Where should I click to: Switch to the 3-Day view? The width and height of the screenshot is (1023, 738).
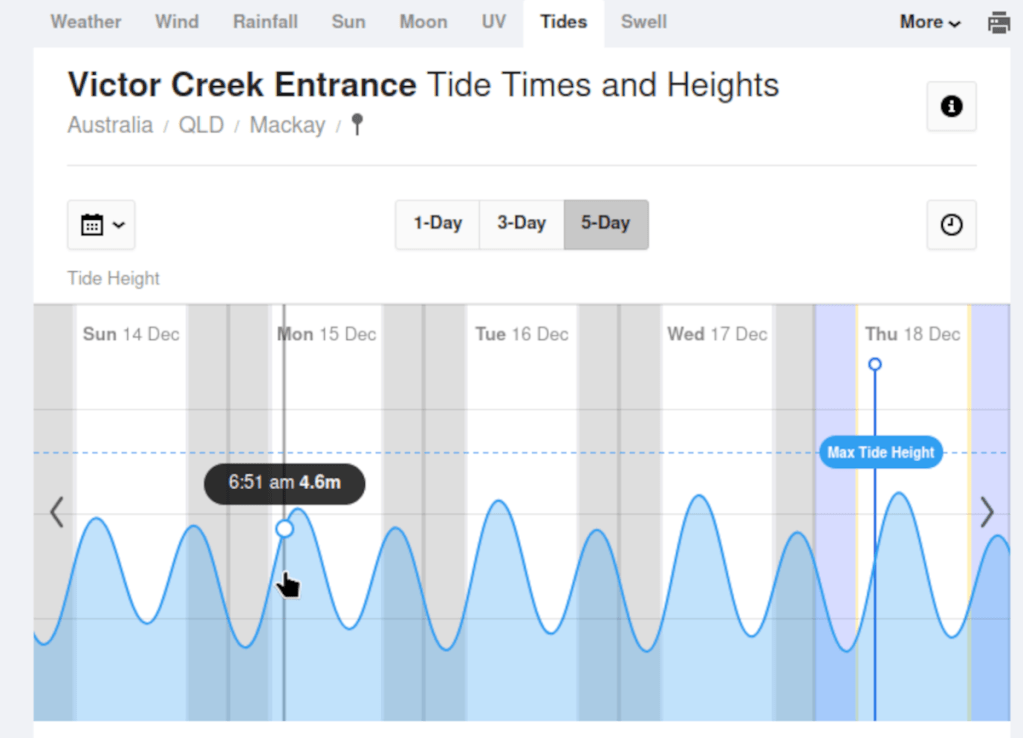coord(522,223)
